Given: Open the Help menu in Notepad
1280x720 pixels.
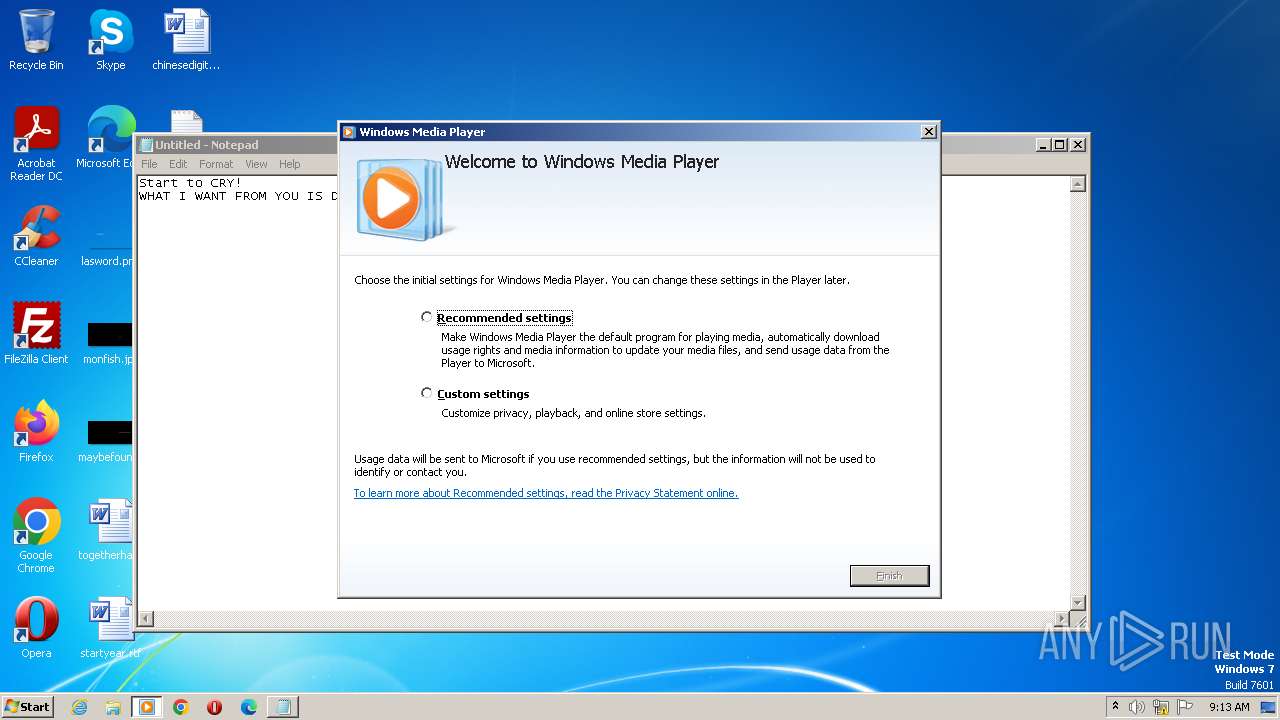Looking at the screenshot, I should (x=289, y=164).
